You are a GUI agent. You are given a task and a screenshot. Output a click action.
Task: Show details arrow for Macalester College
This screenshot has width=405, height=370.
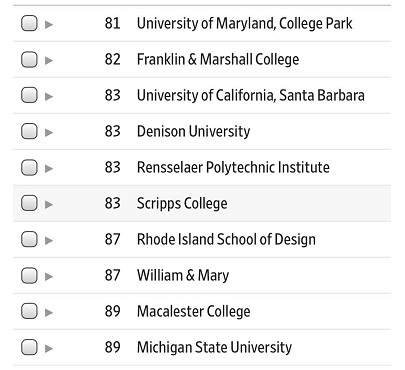coord(49,312)
